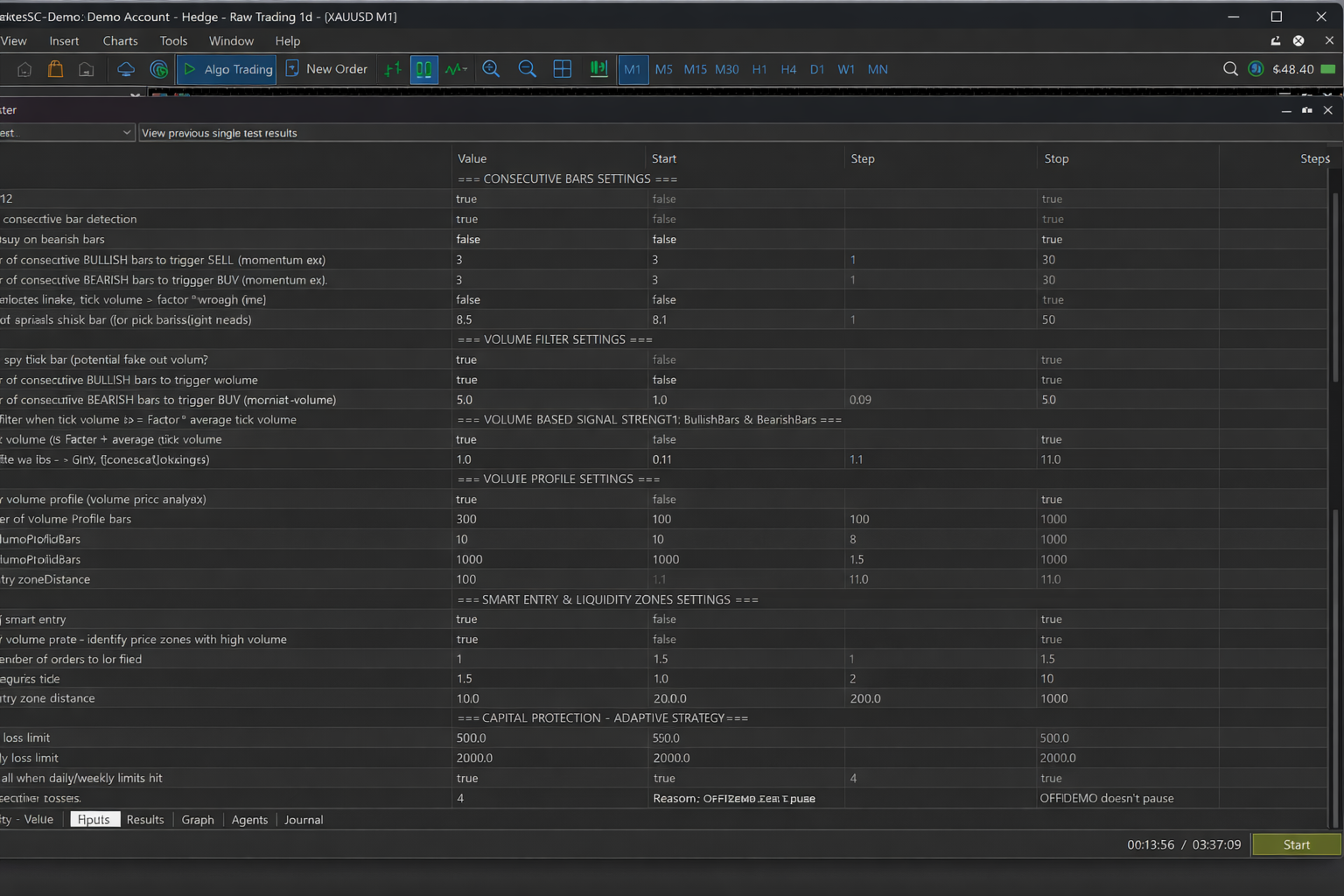Open View previous single test results field

click(x=739, y=133)
